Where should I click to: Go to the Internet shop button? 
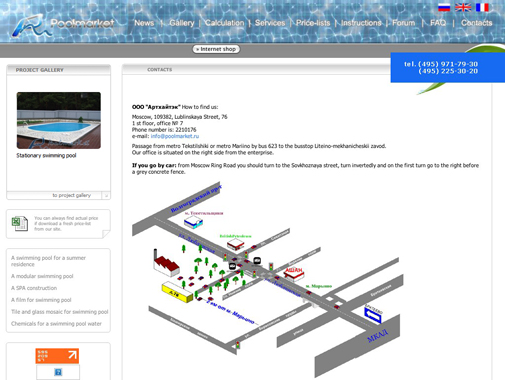click(216, 49)
